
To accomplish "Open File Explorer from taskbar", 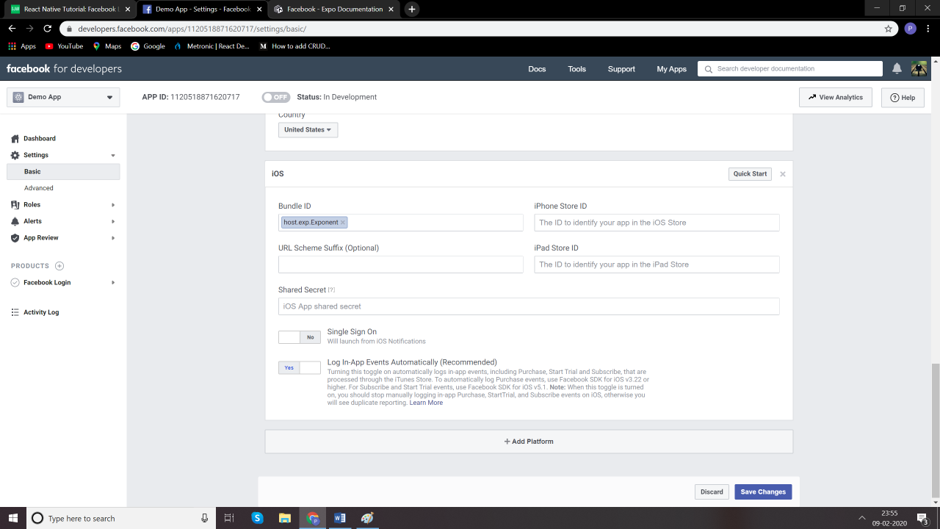I will 285,518.
